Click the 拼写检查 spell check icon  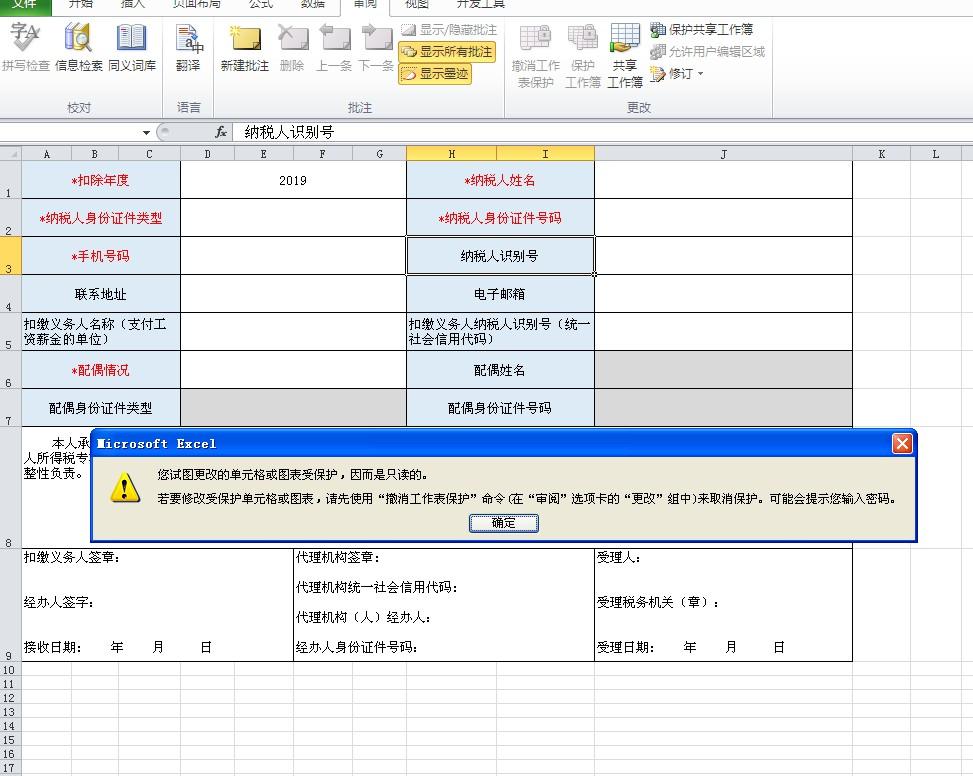(x=25, y=47)
